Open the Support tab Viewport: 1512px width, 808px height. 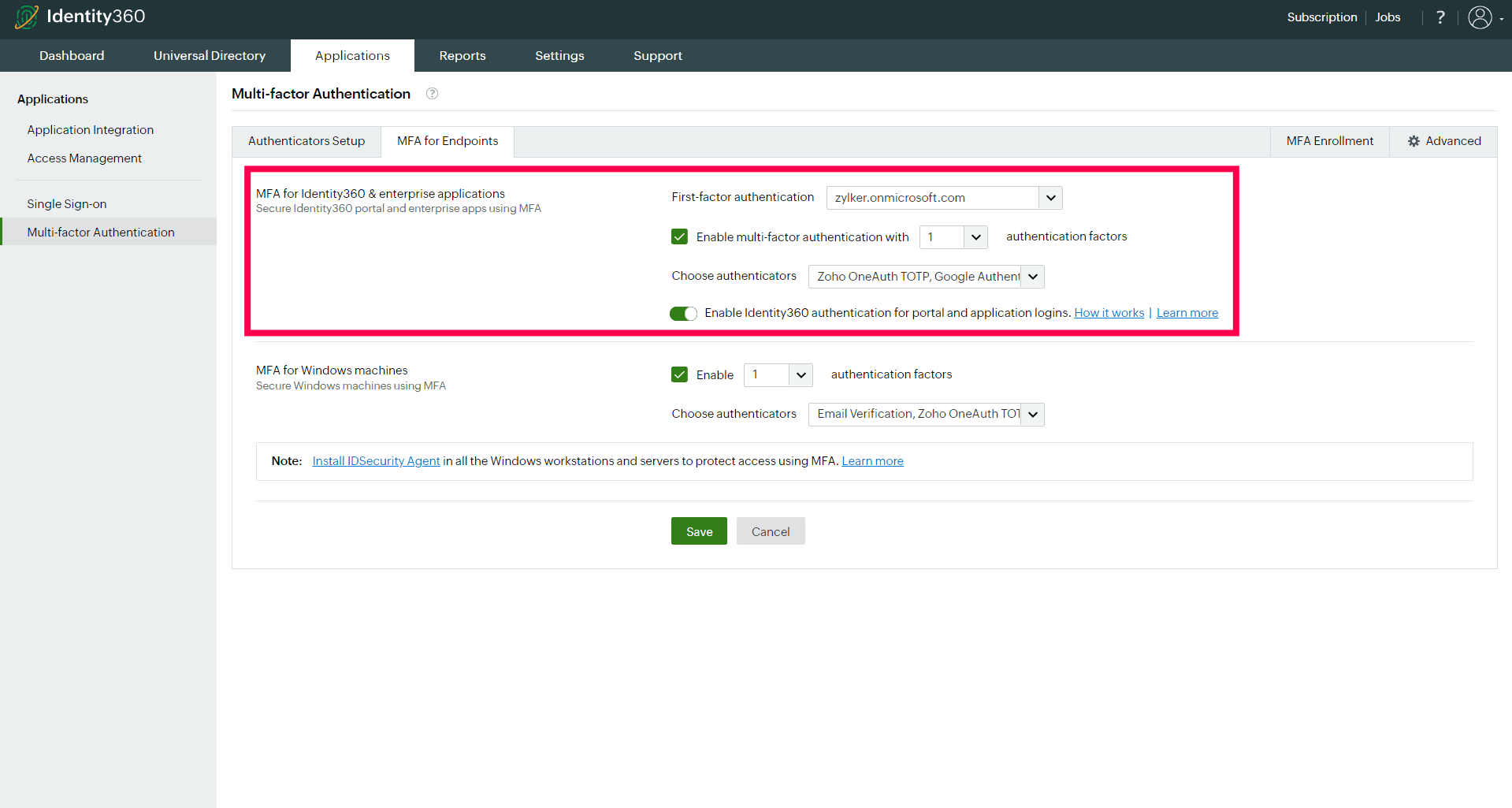point(658,56)
